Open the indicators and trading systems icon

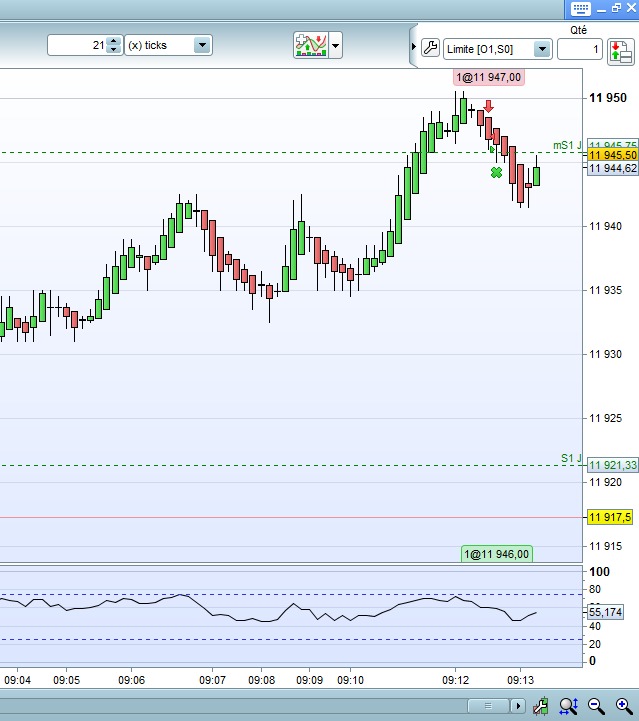click(x=311, y=45)
